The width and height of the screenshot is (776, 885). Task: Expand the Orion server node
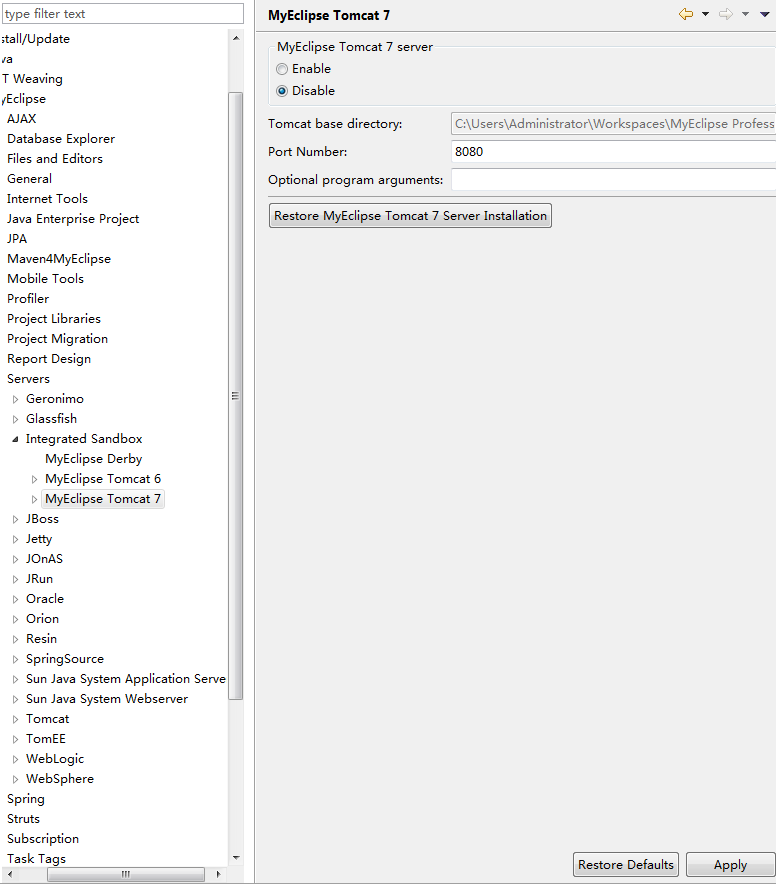(x=15, y=619)
